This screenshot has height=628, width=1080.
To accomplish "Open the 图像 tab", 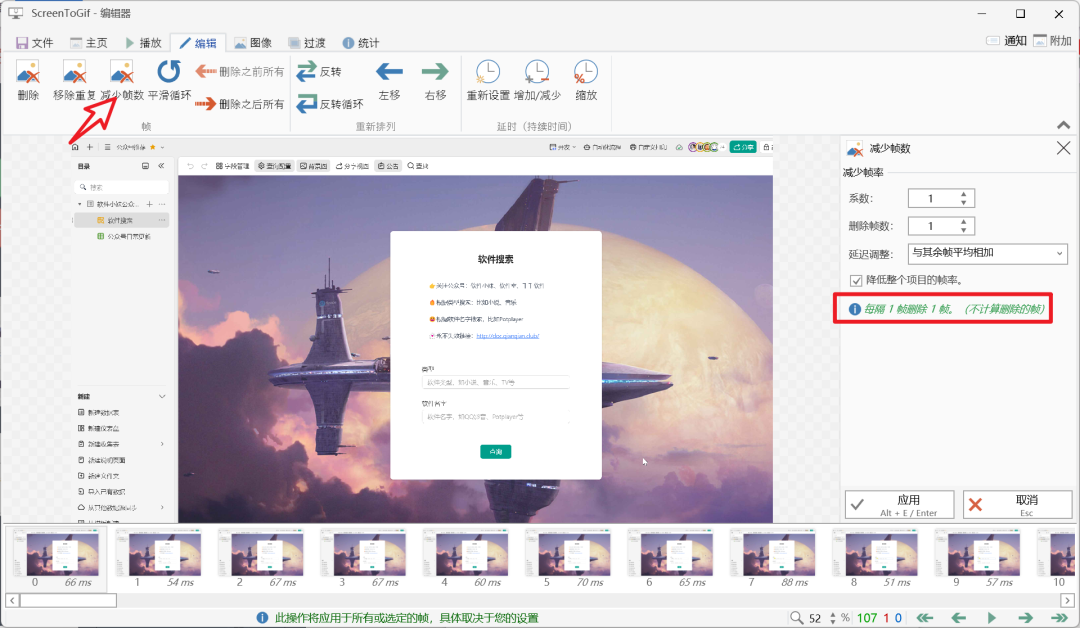I will 253,43.
